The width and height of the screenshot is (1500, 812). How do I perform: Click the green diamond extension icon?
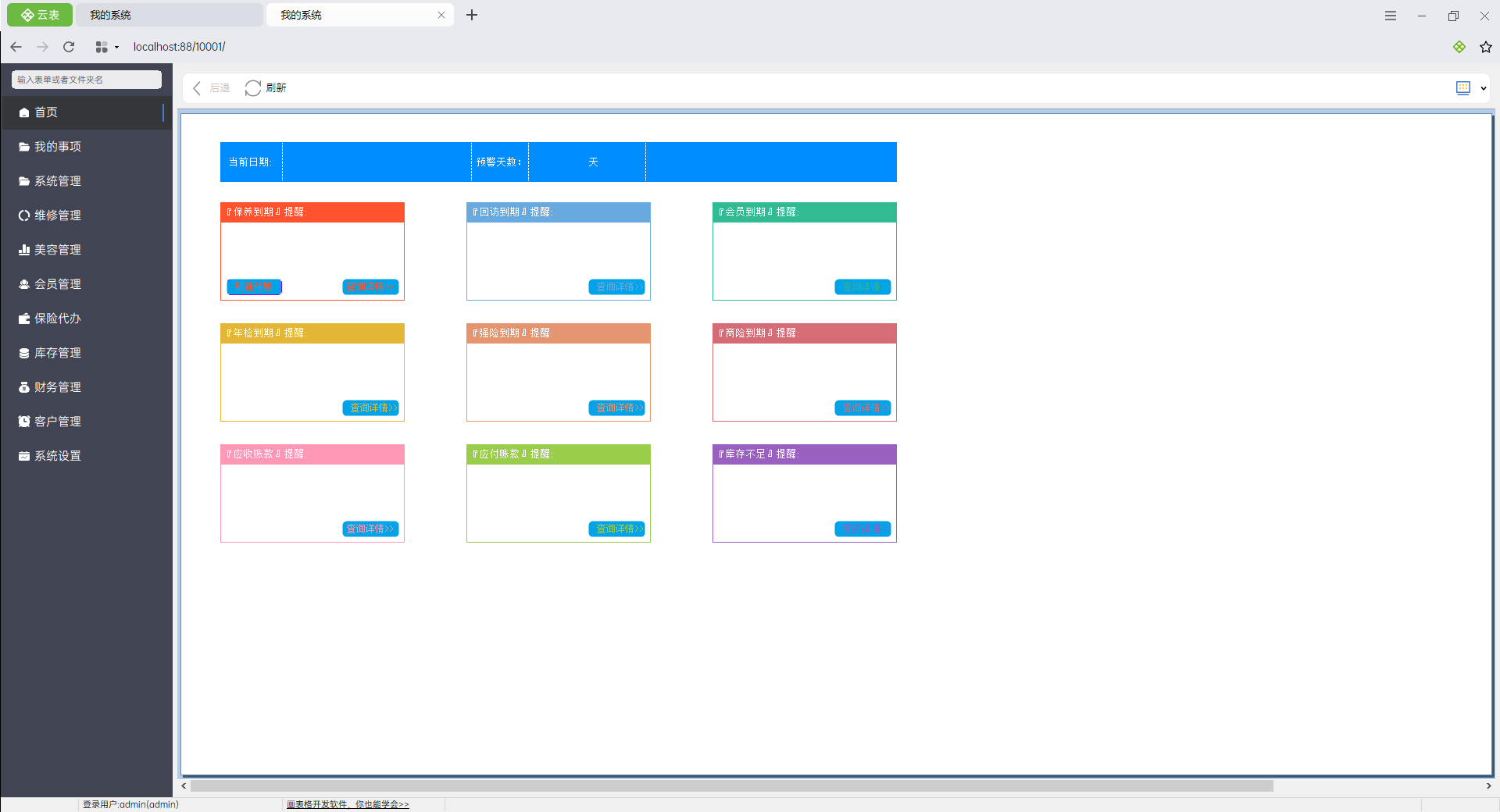point(1459,47)
